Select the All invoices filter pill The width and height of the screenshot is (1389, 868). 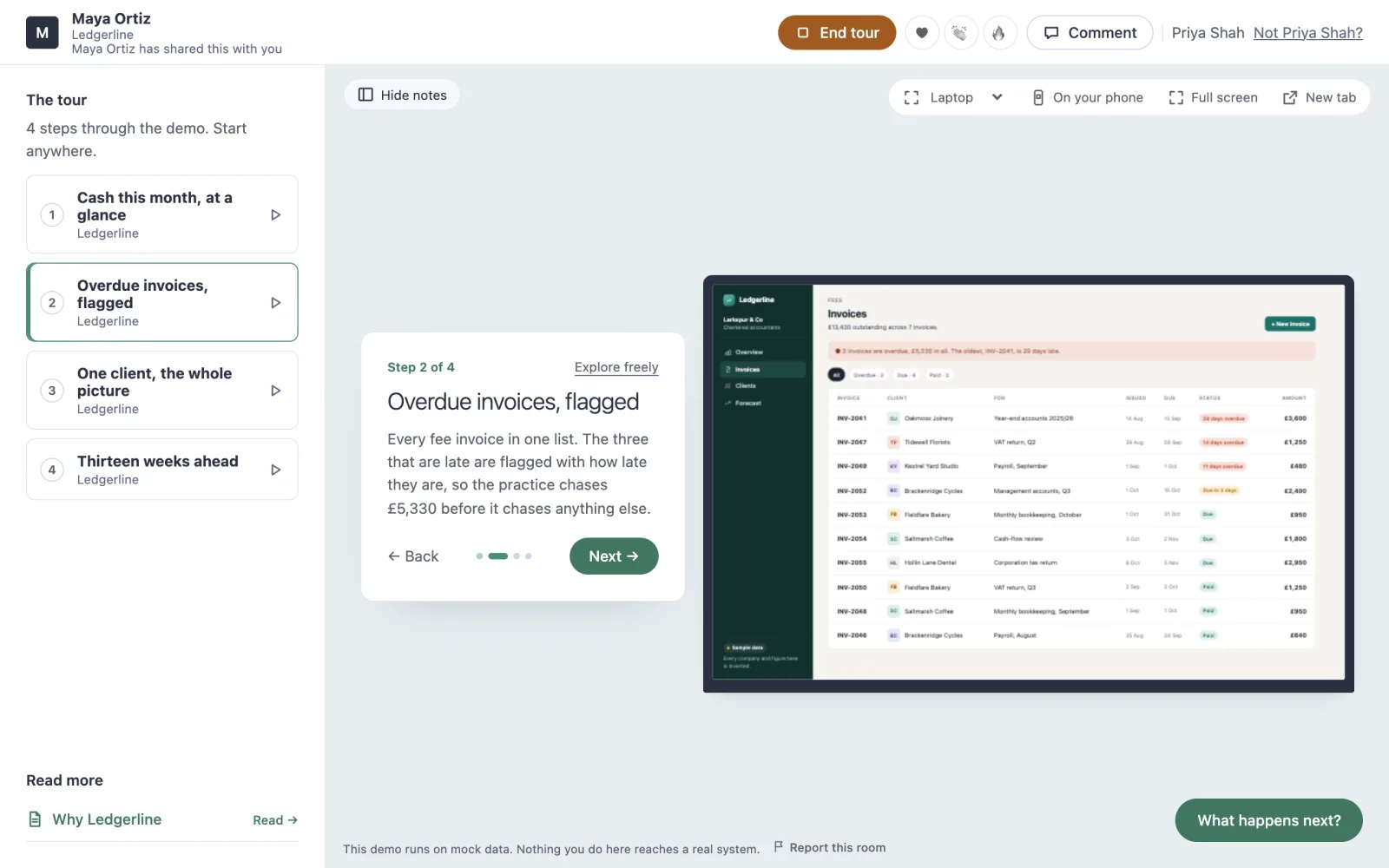click(836, 375)
